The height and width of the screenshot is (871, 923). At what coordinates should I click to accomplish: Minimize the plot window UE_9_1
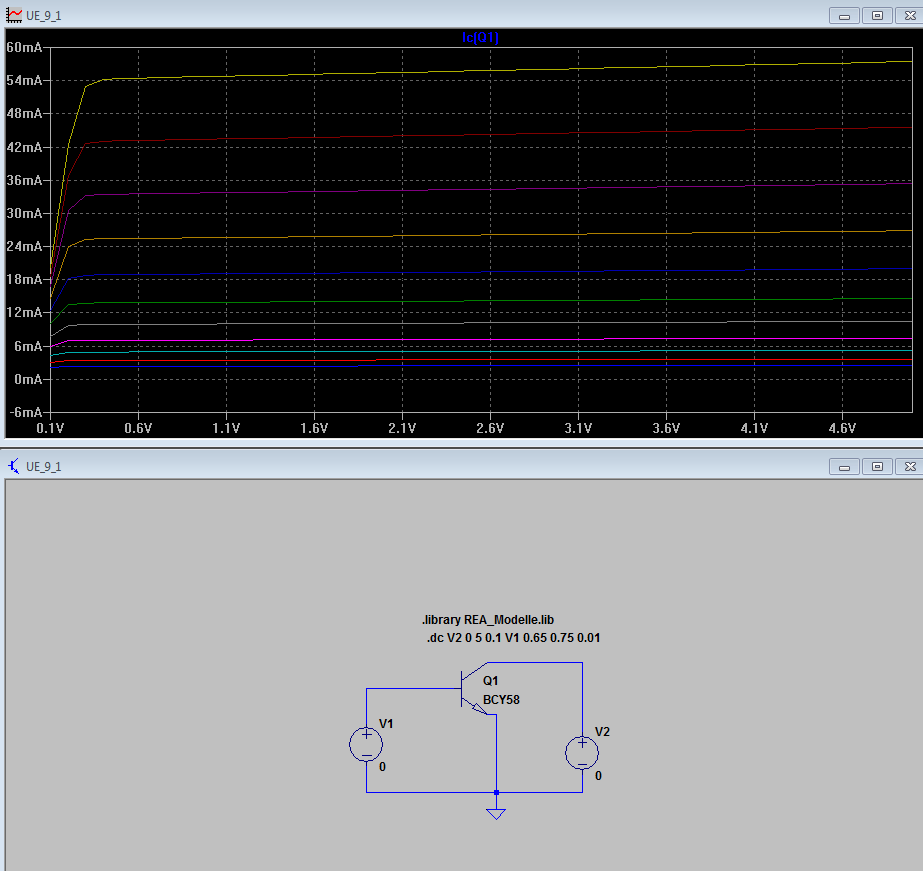pos(844,16)
